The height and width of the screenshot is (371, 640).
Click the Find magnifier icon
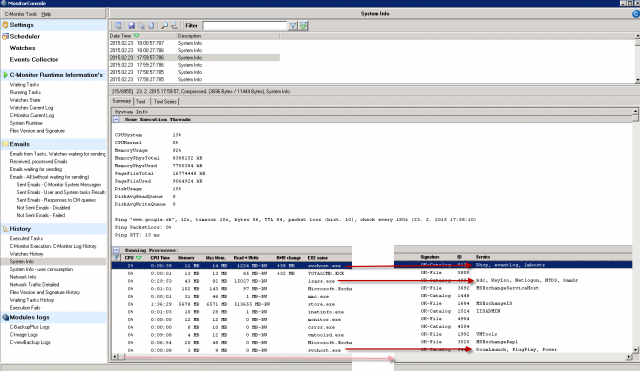164,26
